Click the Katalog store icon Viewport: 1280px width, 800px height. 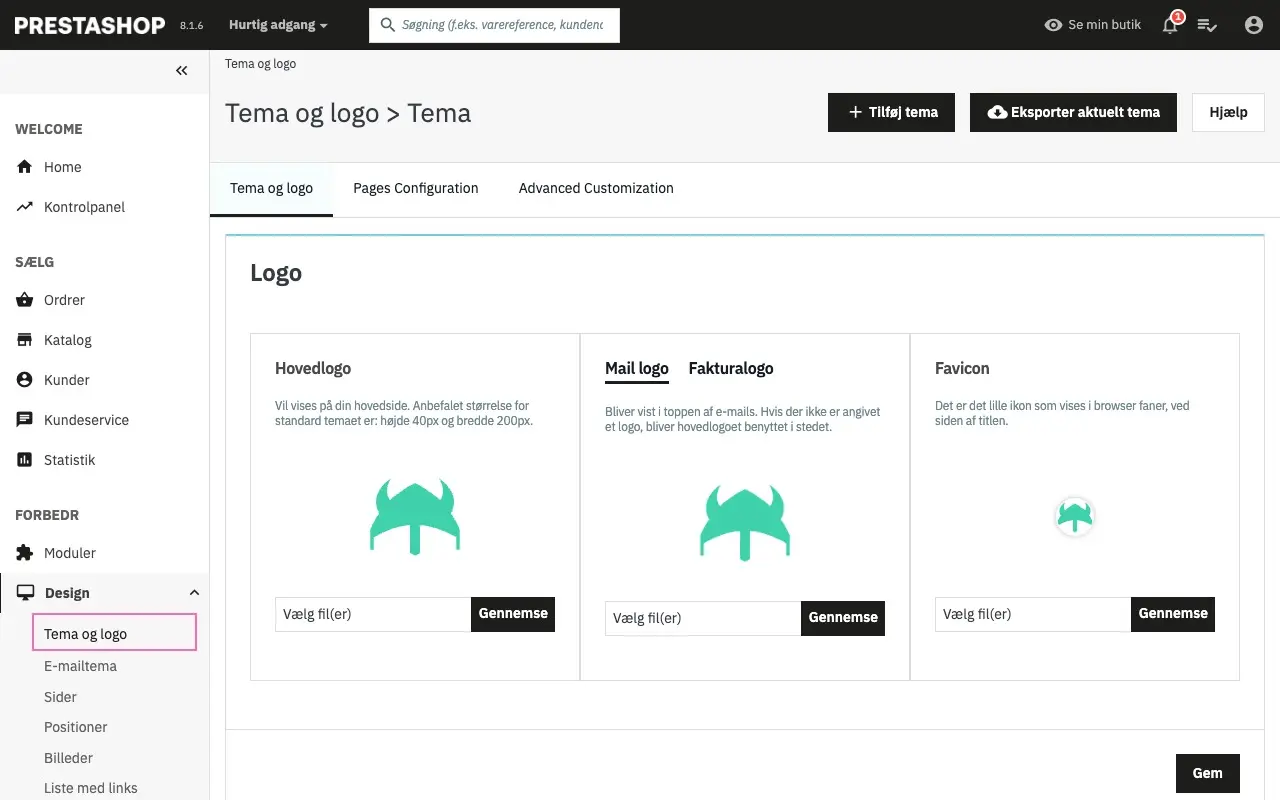coord(25,340)
